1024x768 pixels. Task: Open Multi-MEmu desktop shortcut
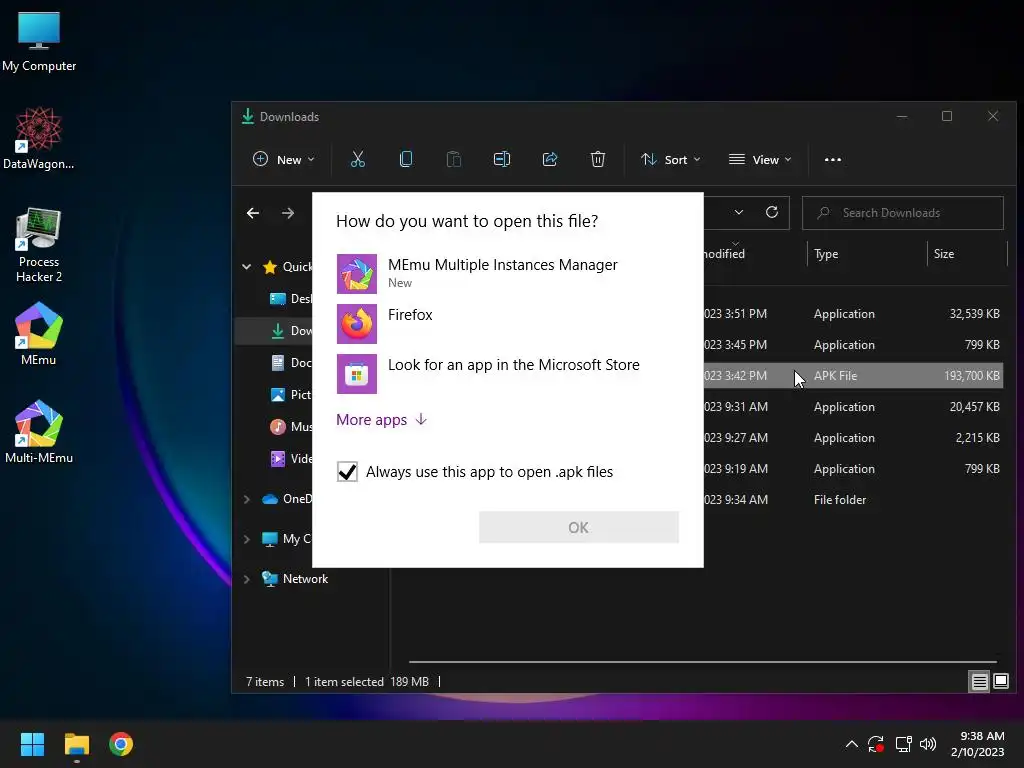(x=39, y=432)
